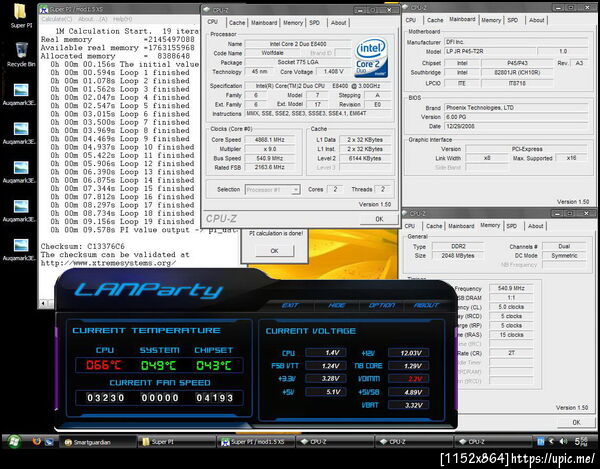Click the Core Speed 4868.1 MHz field
The height and width of the screenshot is (469, 600).
(270, 140)
